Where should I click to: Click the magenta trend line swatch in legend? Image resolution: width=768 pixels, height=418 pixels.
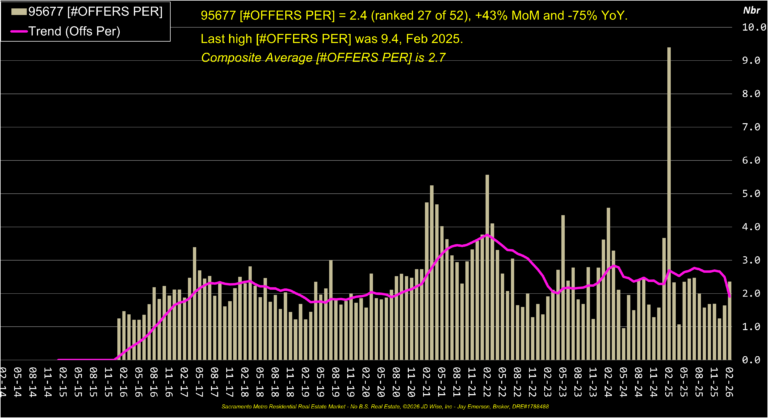(x=19, y=31)
